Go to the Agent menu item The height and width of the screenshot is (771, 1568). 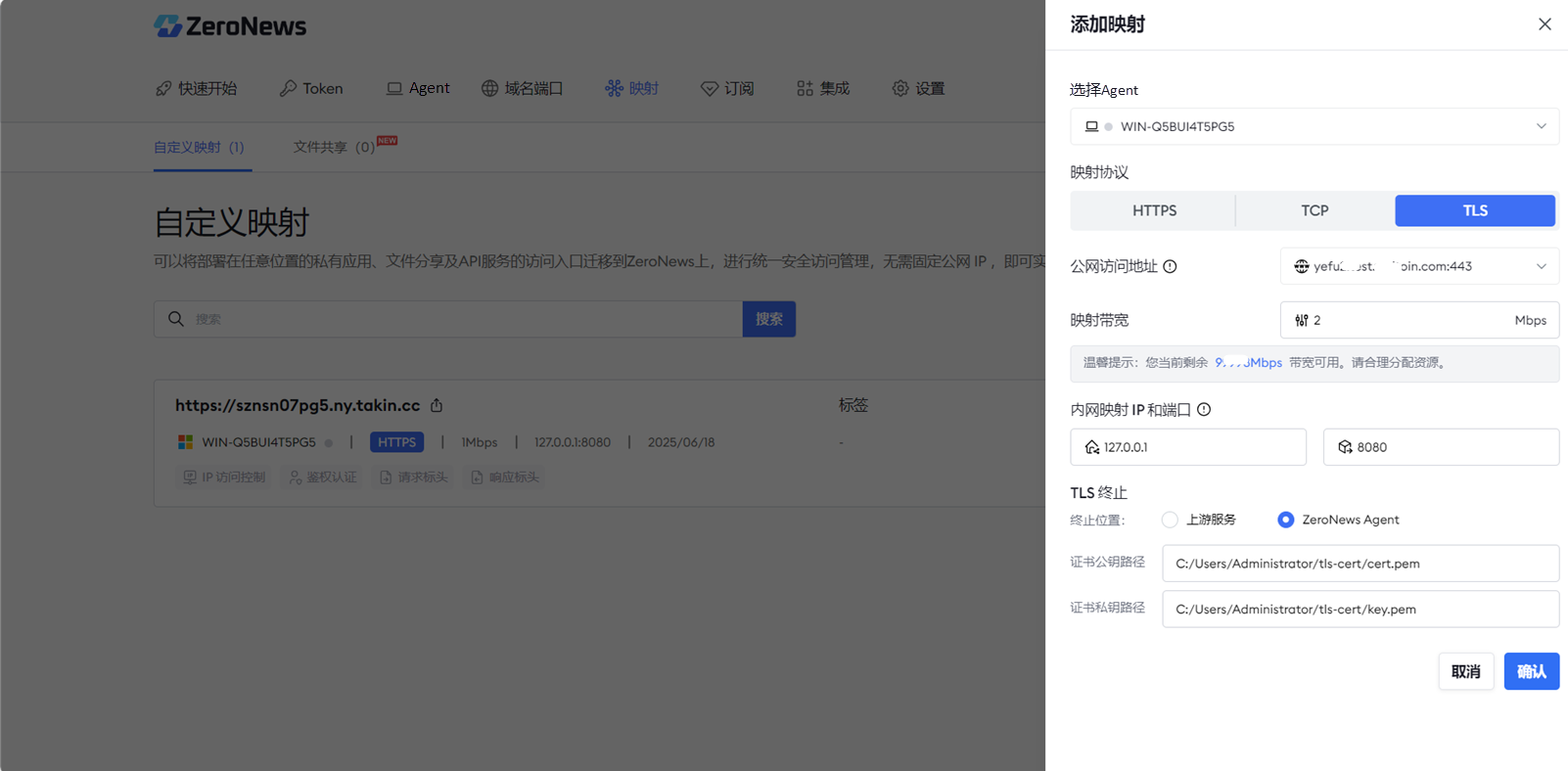click(x=418, y=88)
